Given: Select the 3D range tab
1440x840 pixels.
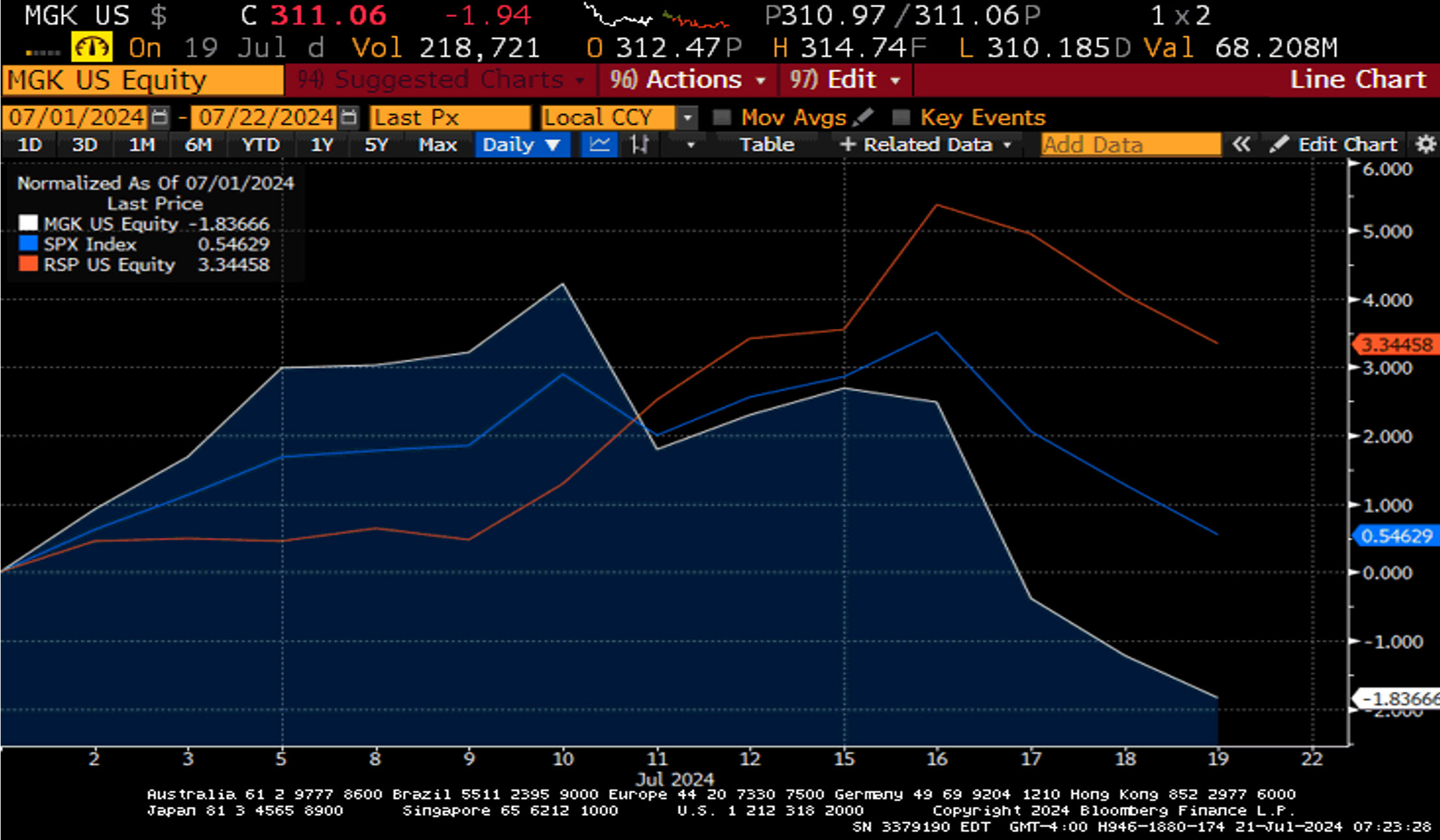Looking at the screenshot, I should click(85, 144).
